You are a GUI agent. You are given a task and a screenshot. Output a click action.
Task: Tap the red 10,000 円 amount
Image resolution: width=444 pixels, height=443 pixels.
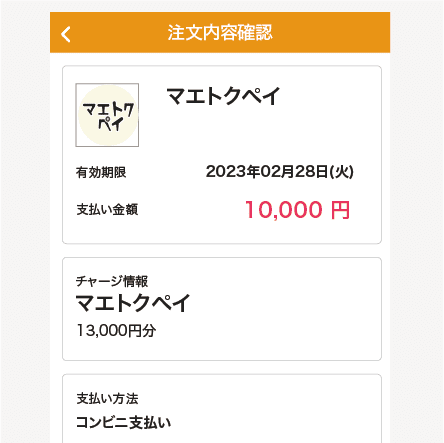point(297,210)
